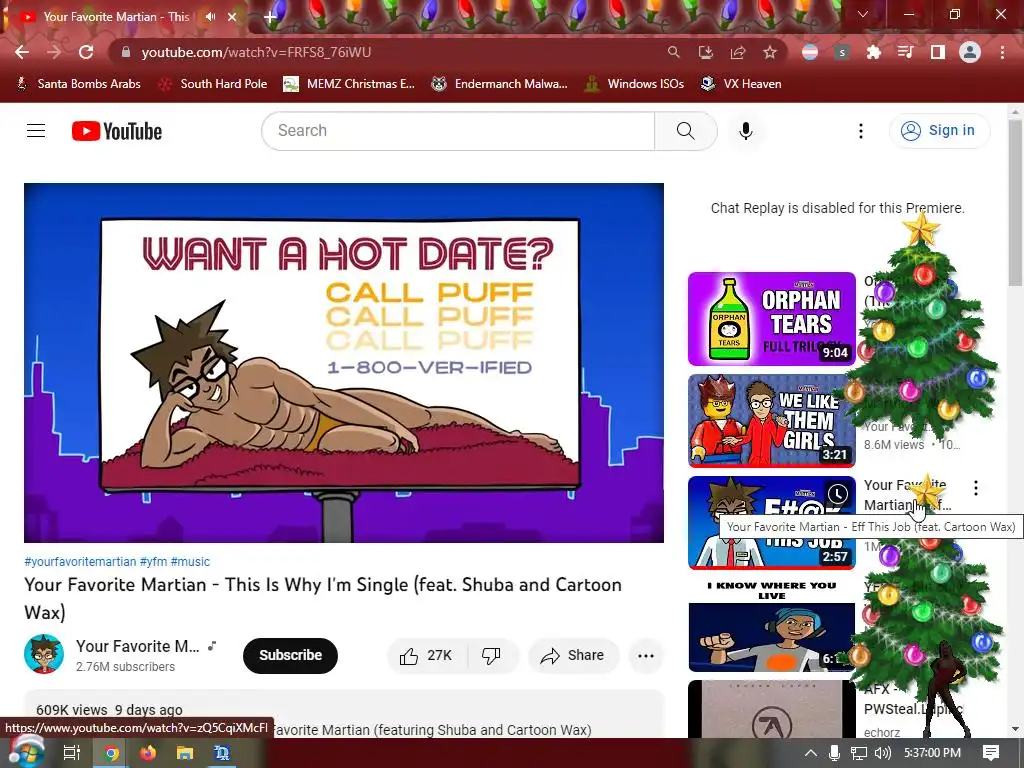Open three-dot menu for Eff This Job video
Viewport: 1024px width, 768px height.
tap(976, 487)
